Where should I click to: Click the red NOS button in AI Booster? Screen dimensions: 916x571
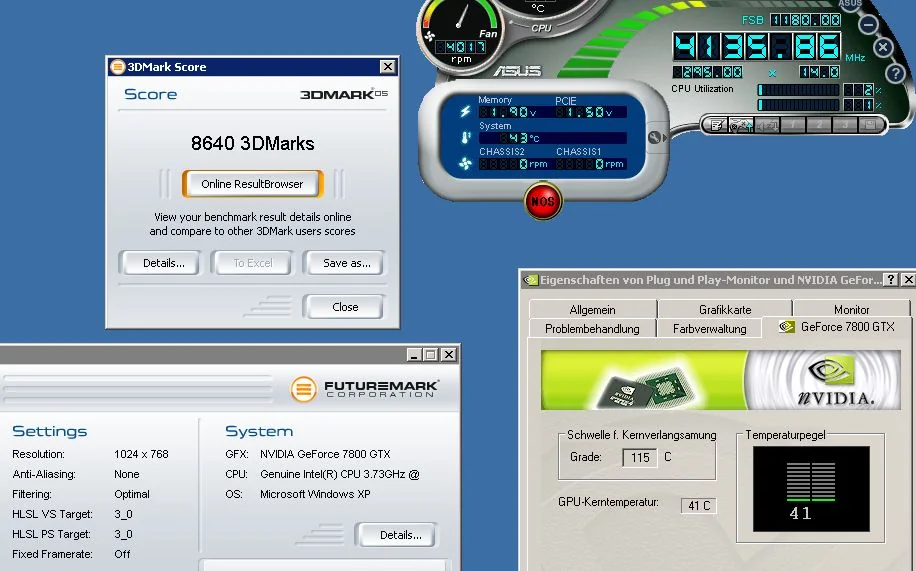coord(543,201)
